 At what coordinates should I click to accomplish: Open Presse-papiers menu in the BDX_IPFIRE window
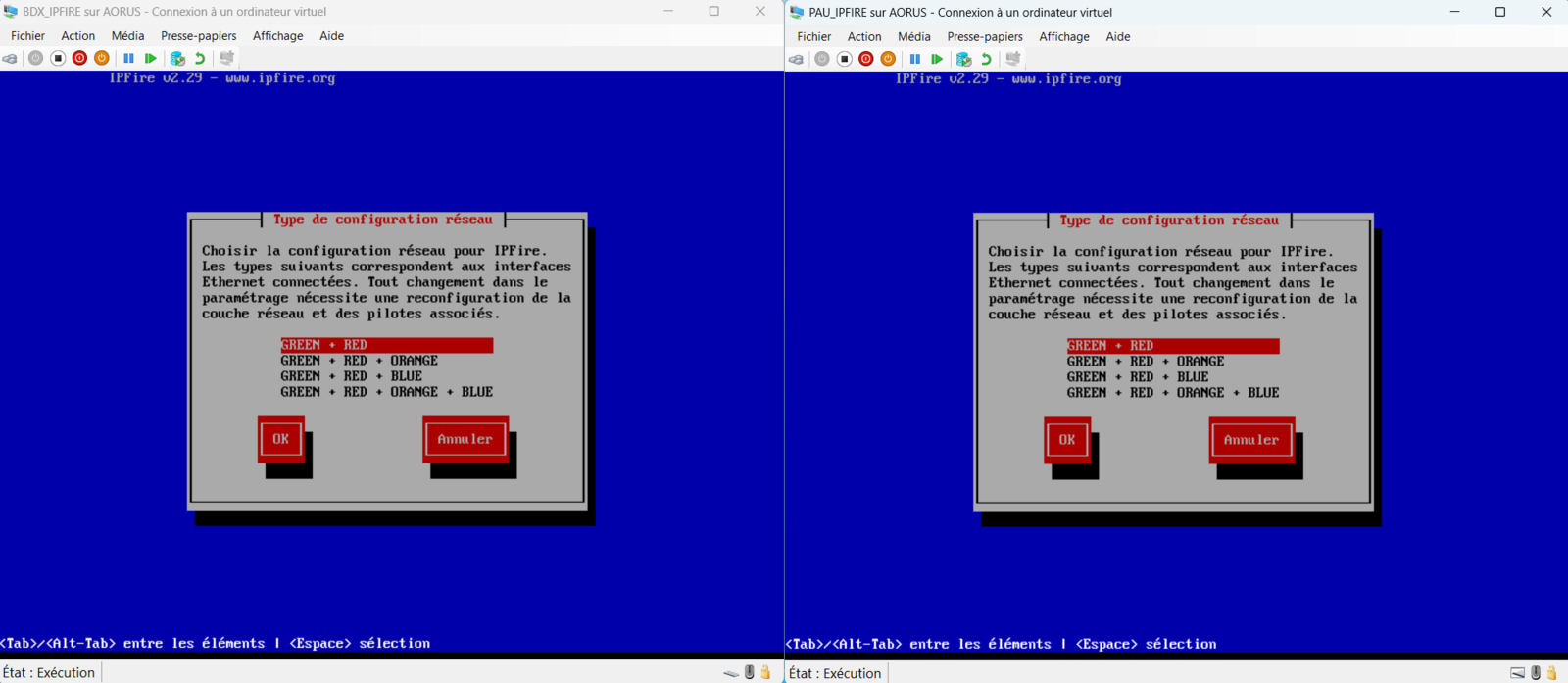198,36
